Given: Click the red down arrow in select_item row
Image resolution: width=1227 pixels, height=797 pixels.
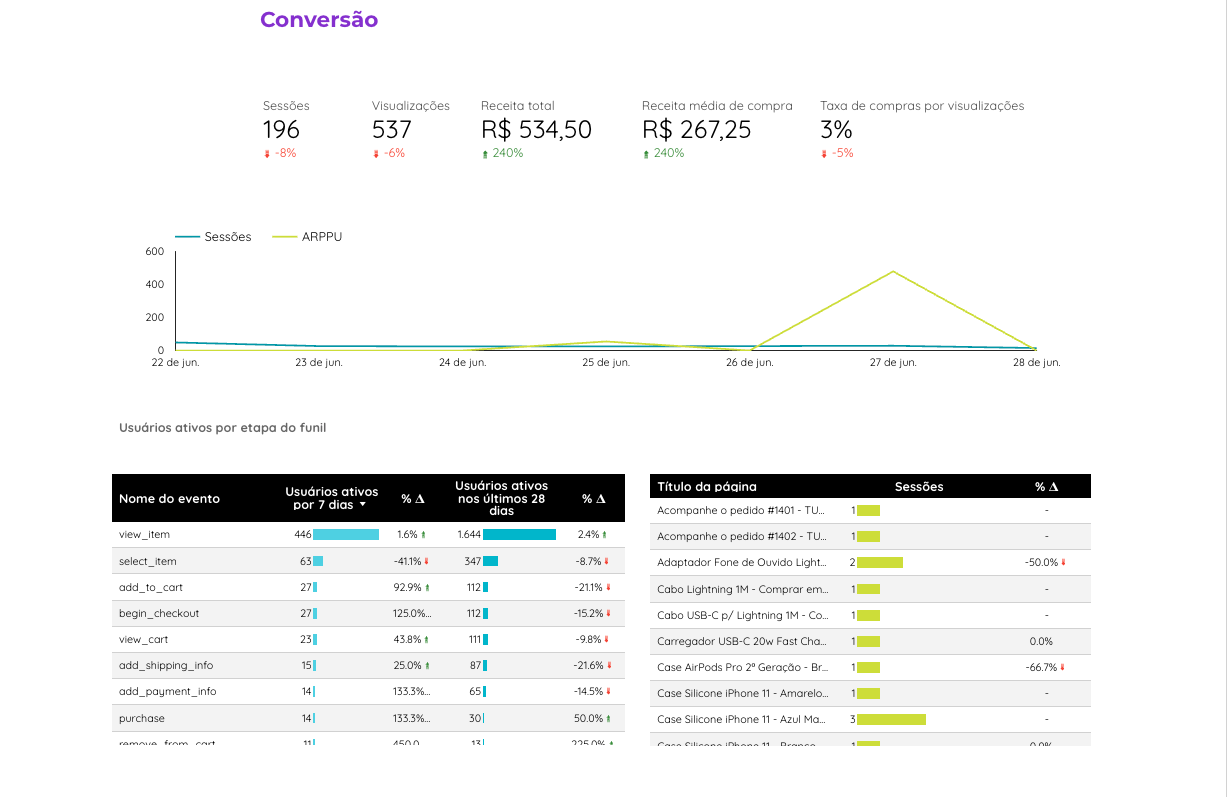Looking at the screenshot, I should [427, 561].
